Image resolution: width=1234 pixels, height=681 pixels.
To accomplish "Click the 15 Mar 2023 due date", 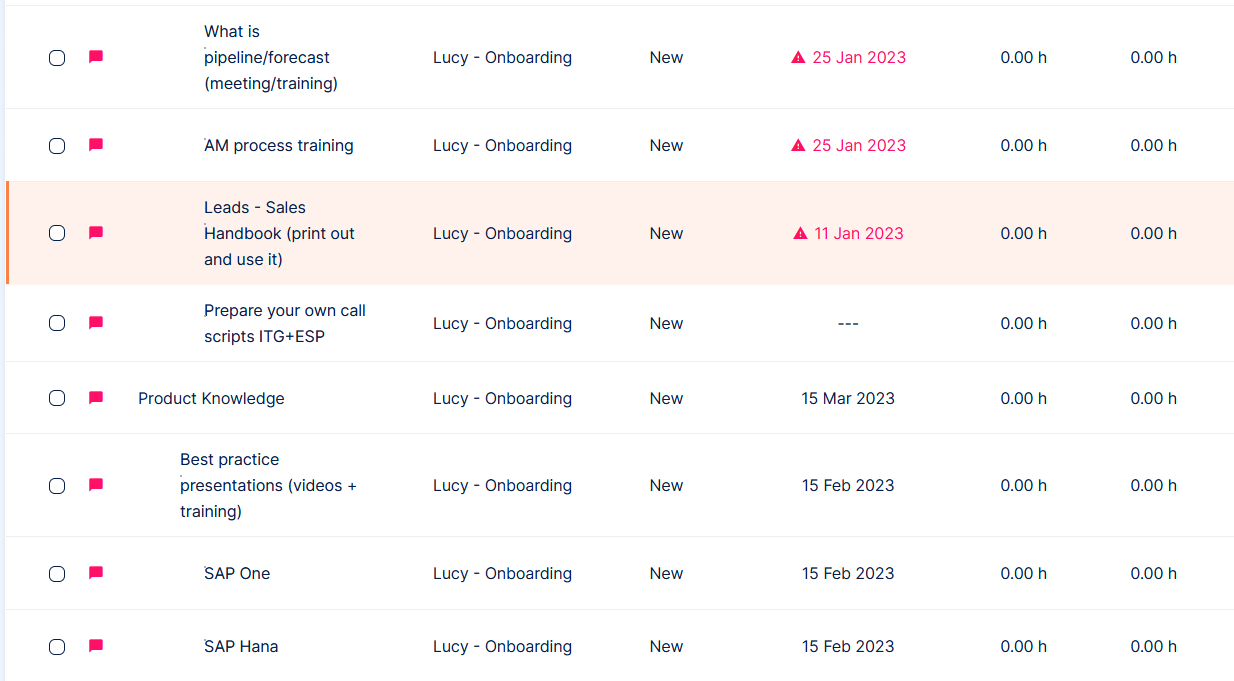I will coord(848,398).
